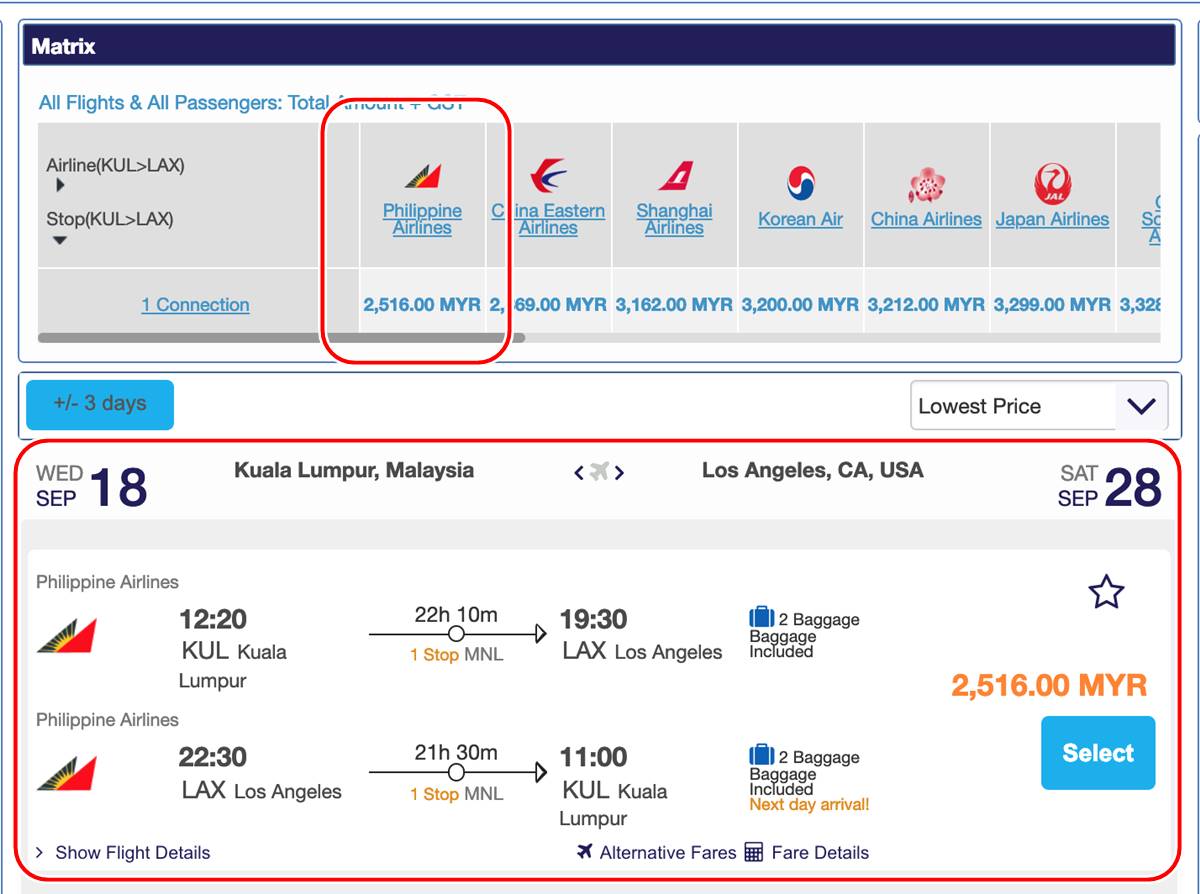Click the previous date left chevron arrow
Image resolution: width=1200 pixels, height=894 pixels.
579,473
